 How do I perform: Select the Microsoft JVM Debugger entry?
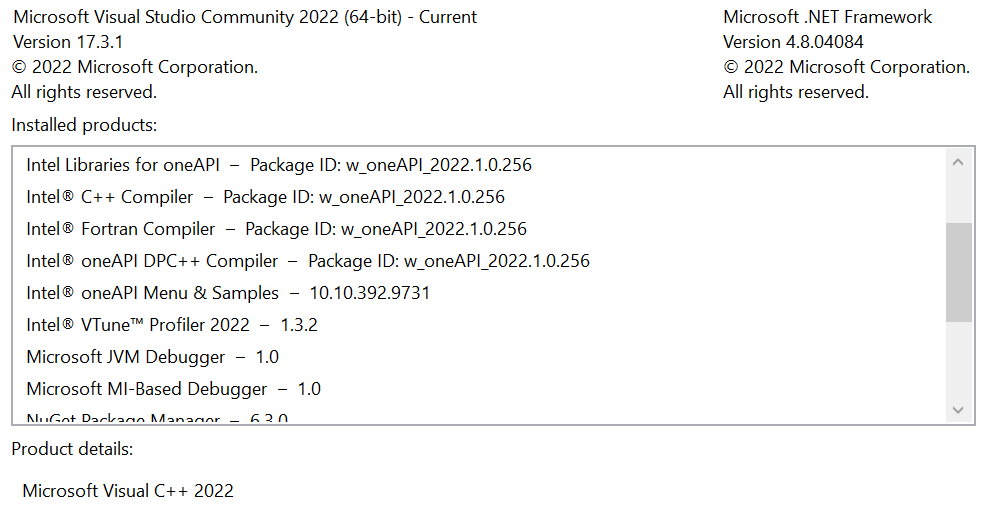[152, 357]
